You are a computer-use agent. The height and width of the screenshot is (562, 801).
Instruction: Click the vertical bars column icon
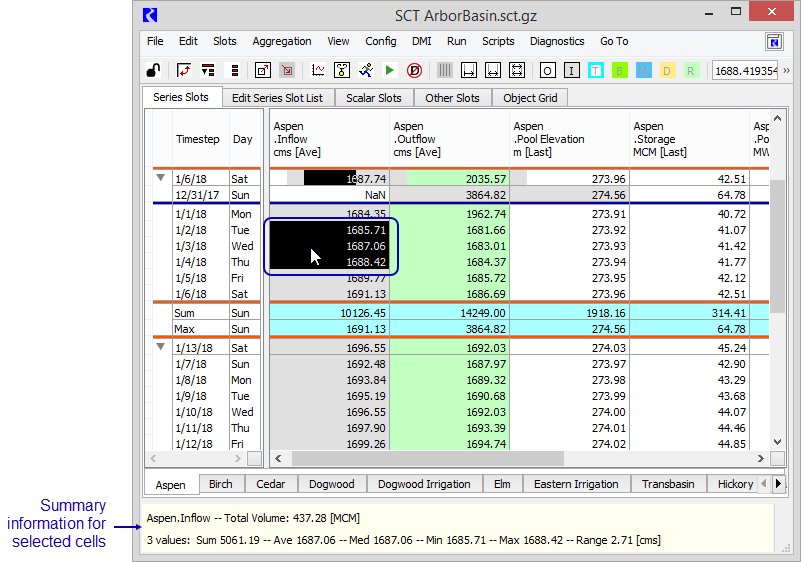click(444, 70)
